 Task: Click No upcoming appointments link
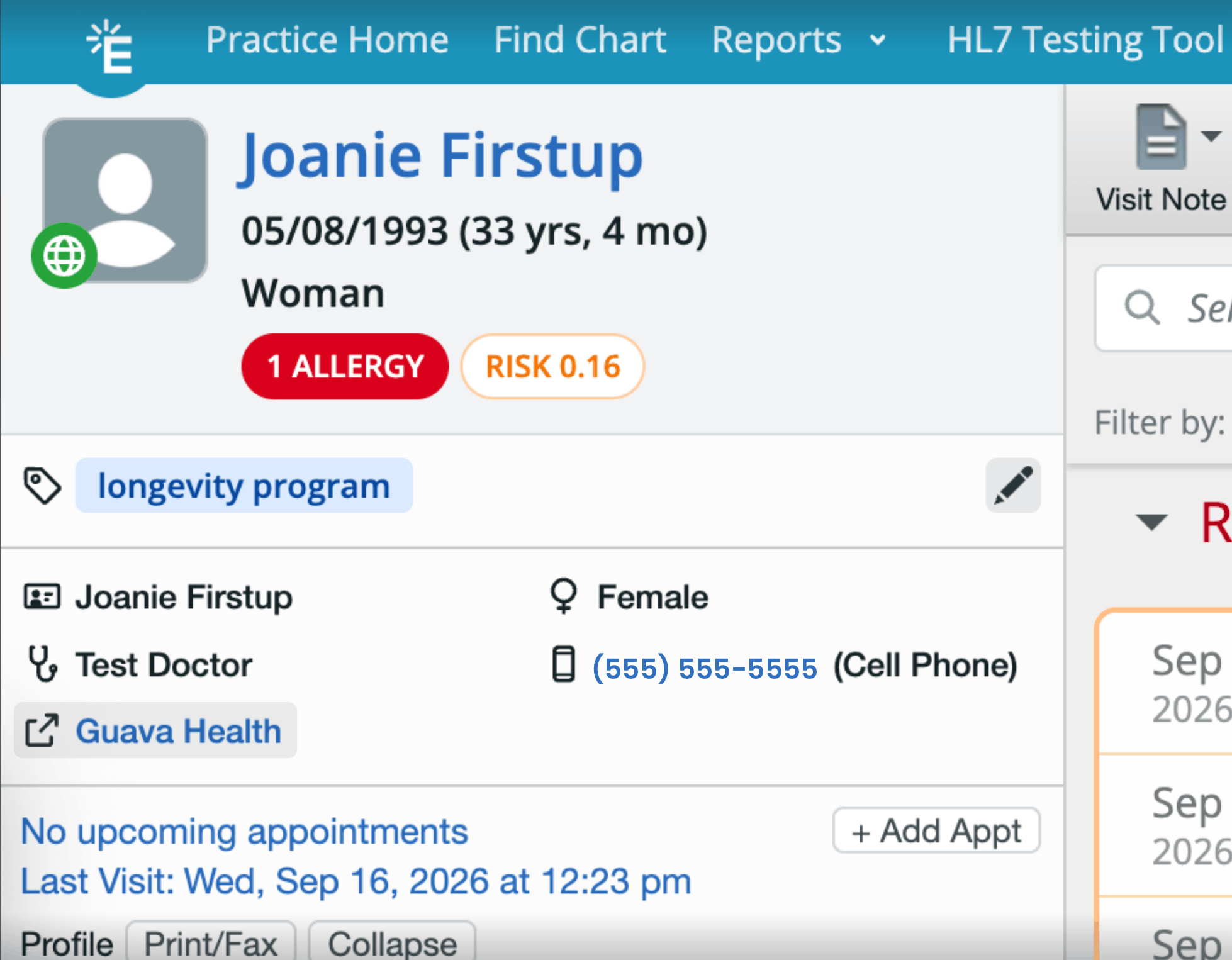[x=244, y=832]
